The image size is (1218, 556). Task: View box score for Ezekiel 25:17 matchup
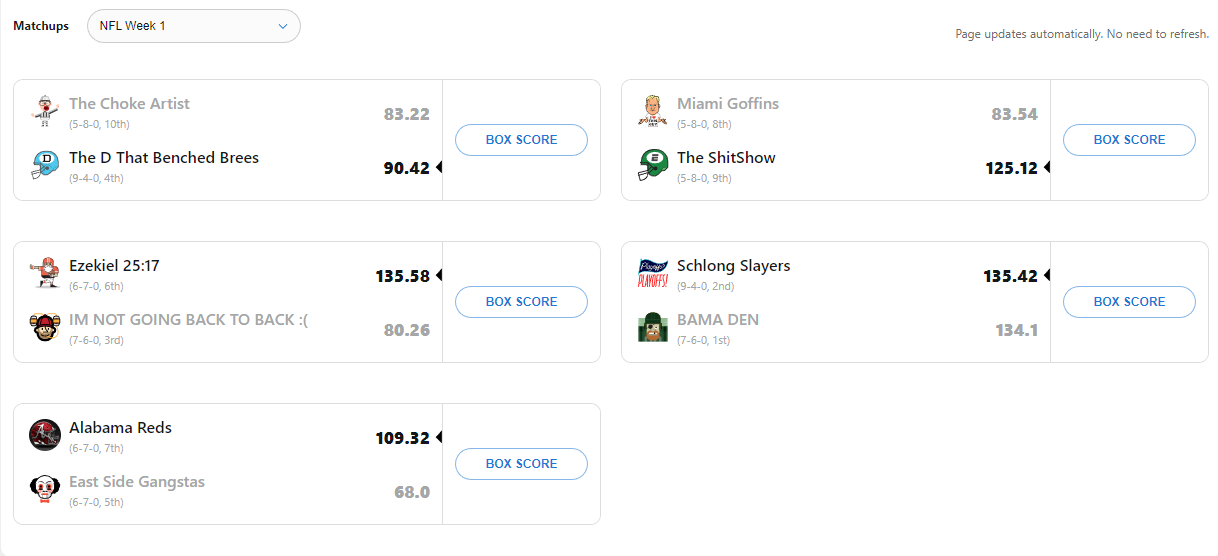[521, 302]
